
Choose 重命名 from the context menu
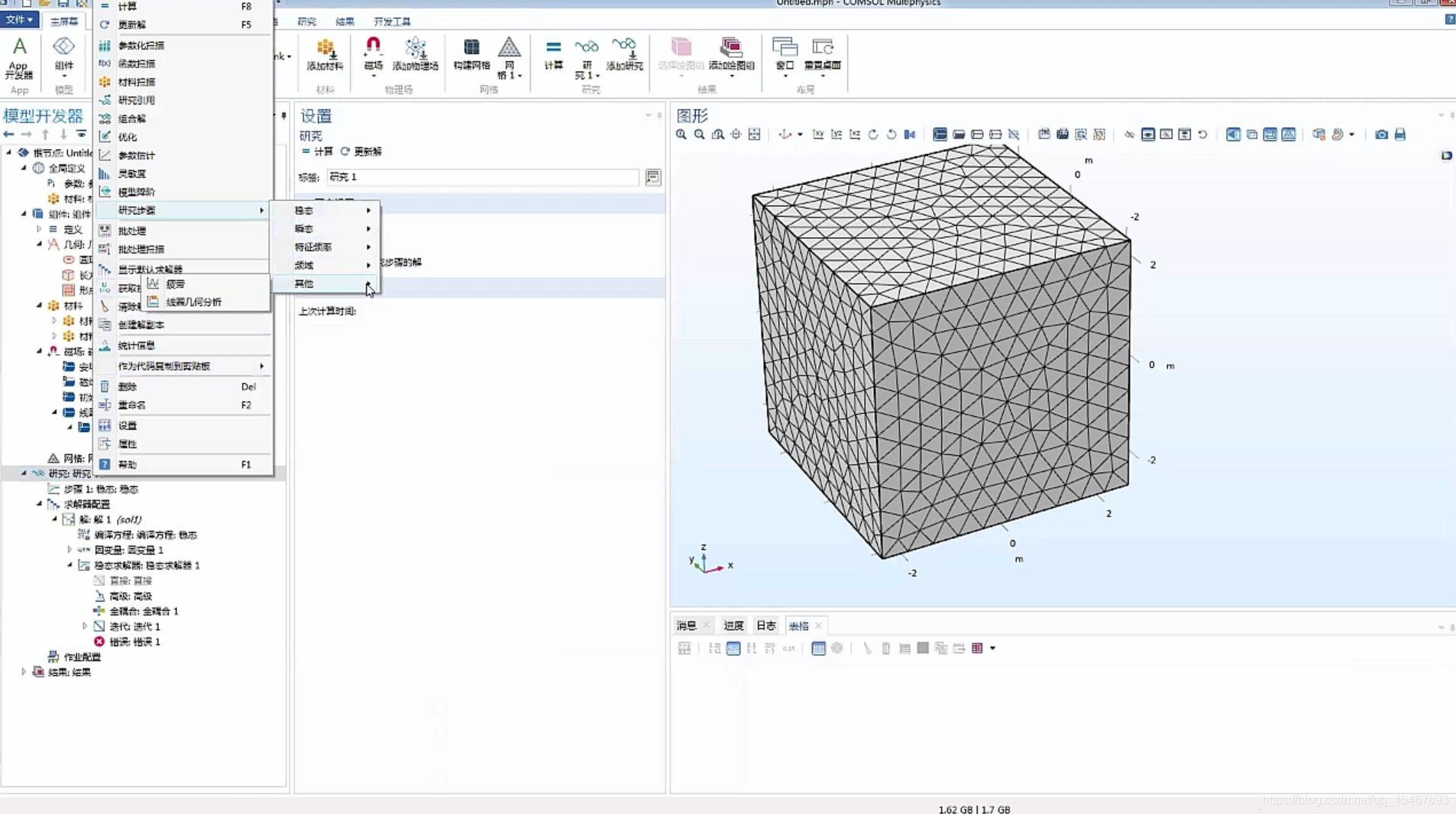[183, 405]
